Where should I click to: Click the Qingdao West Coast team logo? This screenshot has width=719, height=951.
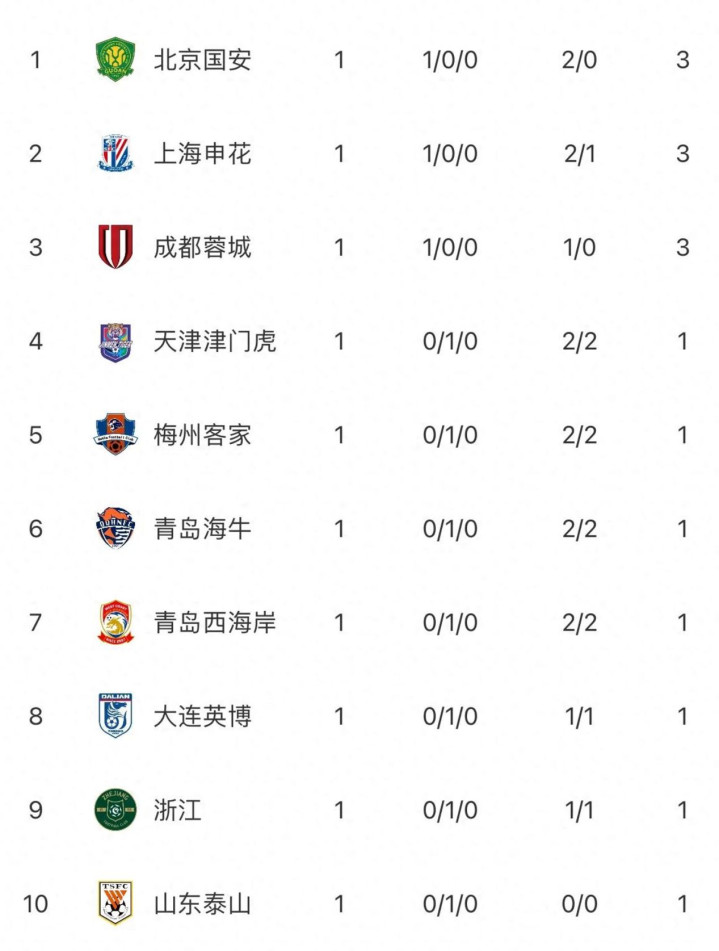click(115, 622)
